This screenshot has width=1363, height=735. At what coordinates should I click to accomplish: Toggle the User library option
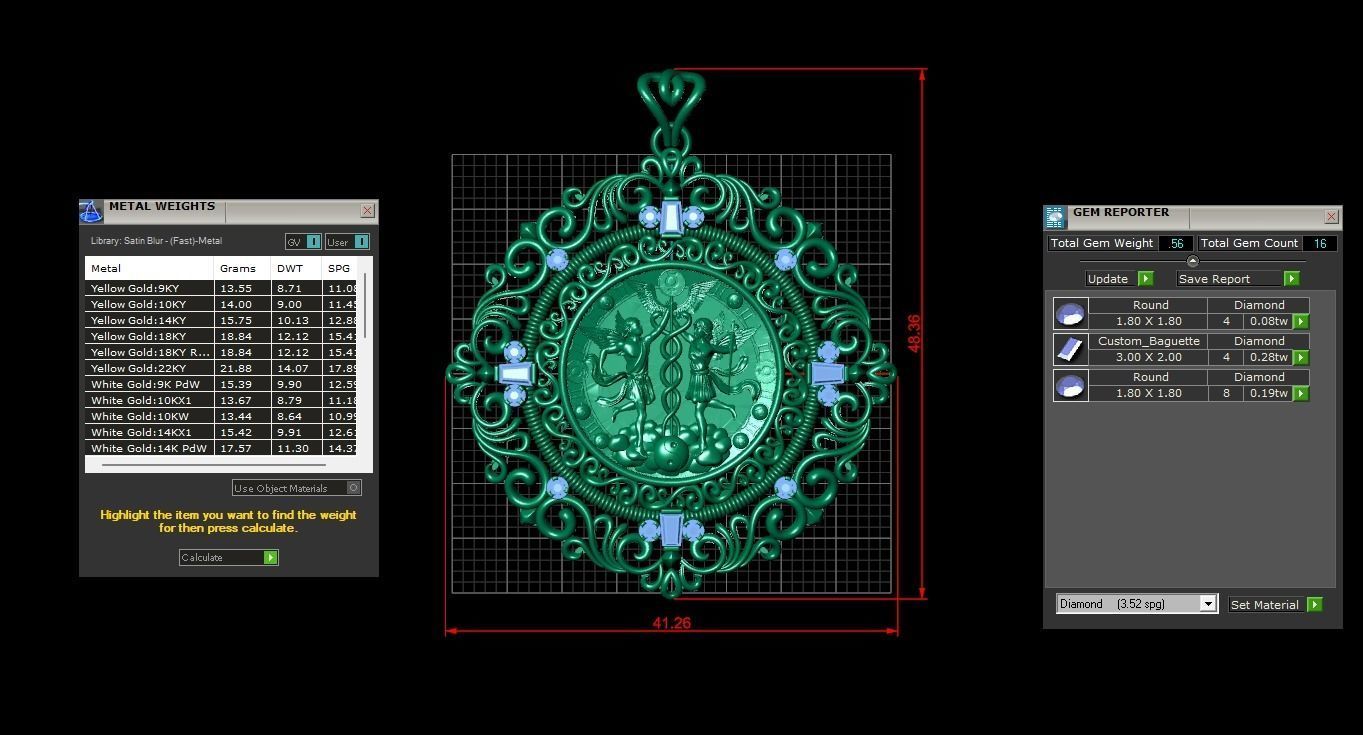click(347, 242)
